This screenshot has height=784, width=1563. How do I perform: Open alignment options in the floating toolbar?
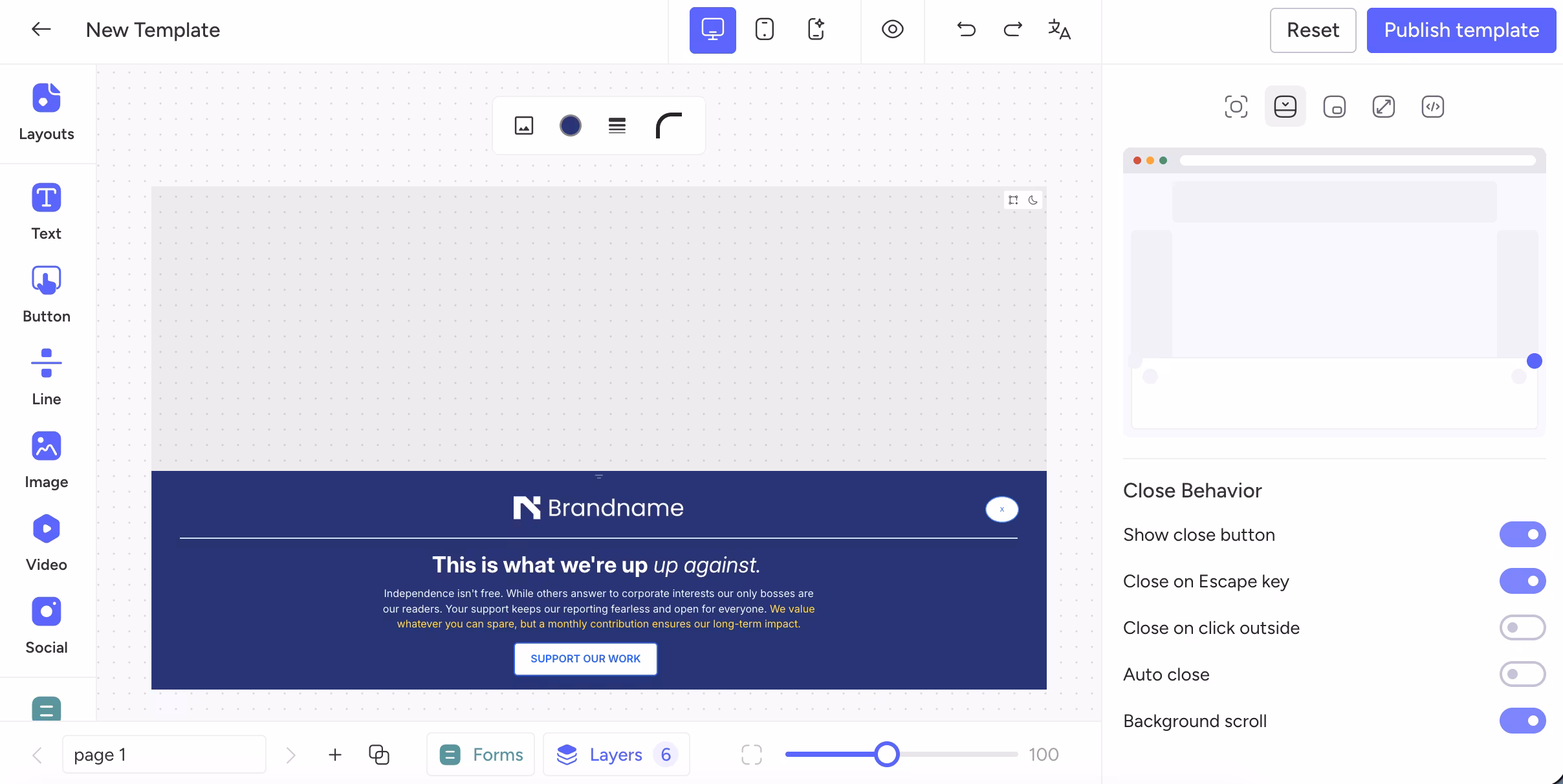pos(617,125)
